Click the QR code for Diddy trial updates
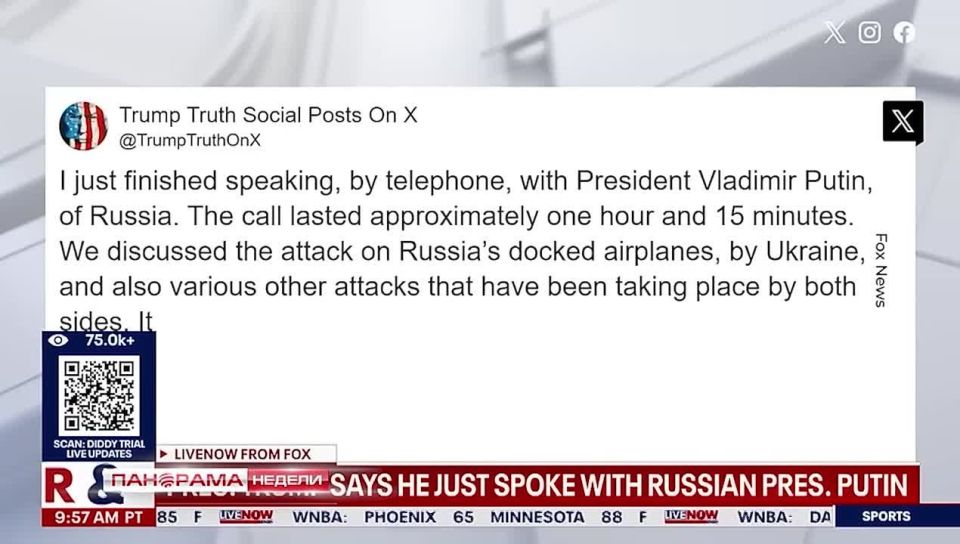960x544 pixels. pyautogui.click(x=98, y=395)
